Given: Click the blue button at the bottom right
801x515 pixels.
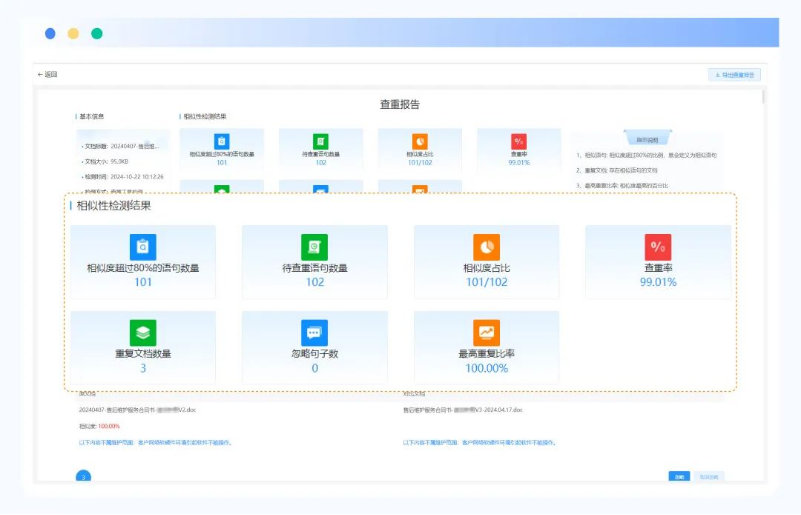Looking at the screenshot, I should (x=680, y=476).
